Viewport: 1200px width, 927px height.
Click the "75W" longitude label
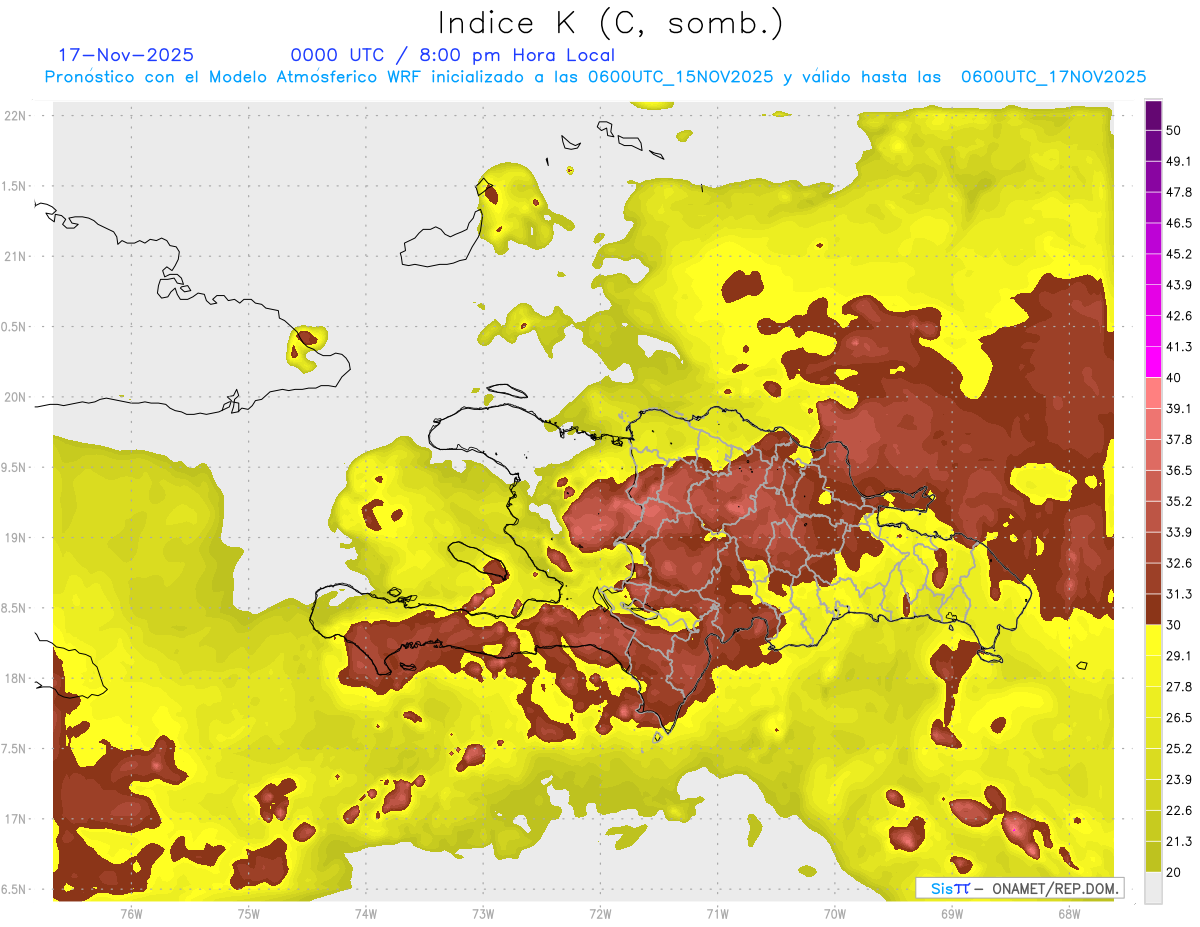(x=248, y=913)
